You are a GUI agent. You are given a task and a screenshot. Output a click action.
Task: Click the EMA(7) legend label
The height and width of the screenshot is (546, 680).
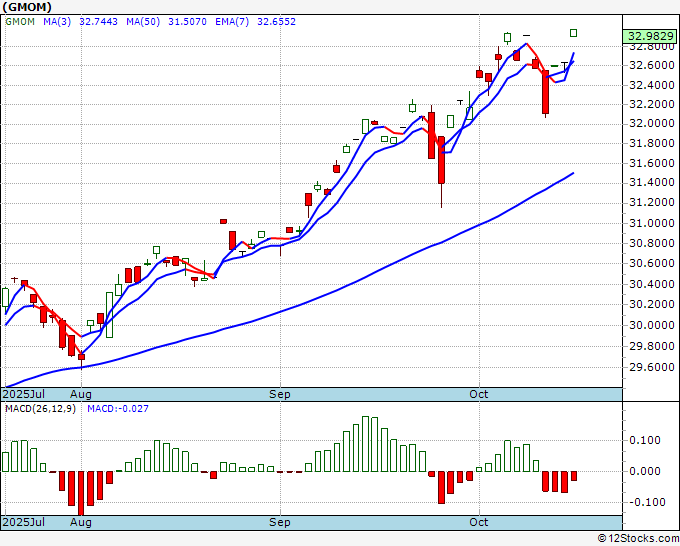coord(232,22)
